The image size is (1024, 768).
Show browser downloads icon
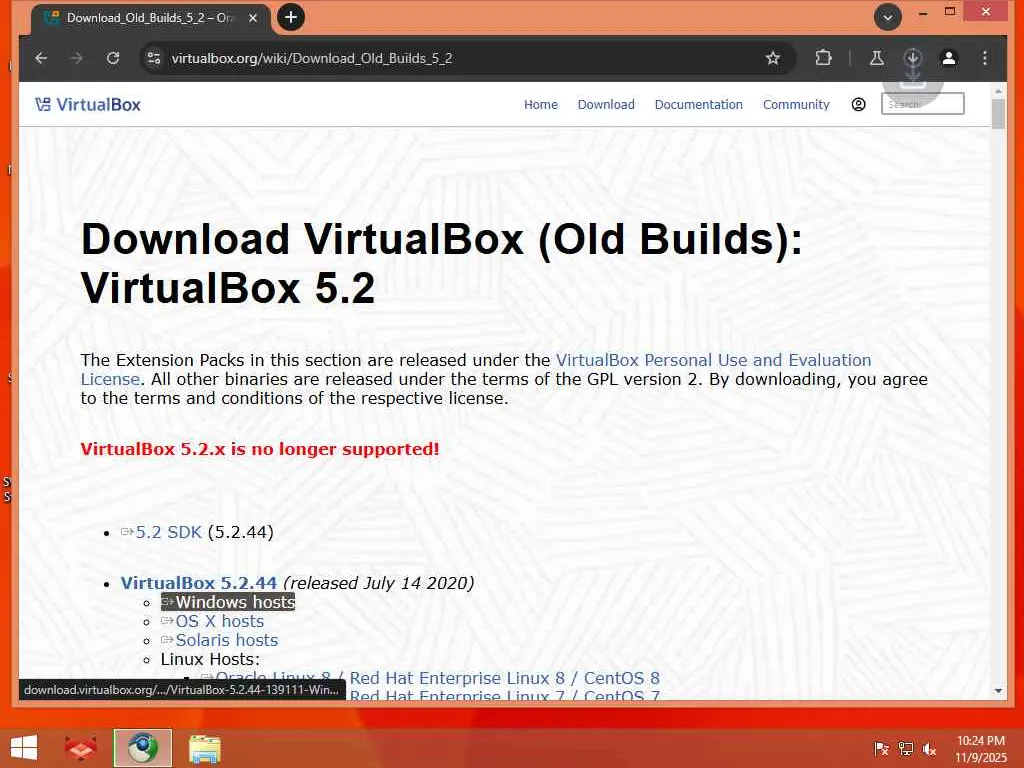(x=912, y=58)
